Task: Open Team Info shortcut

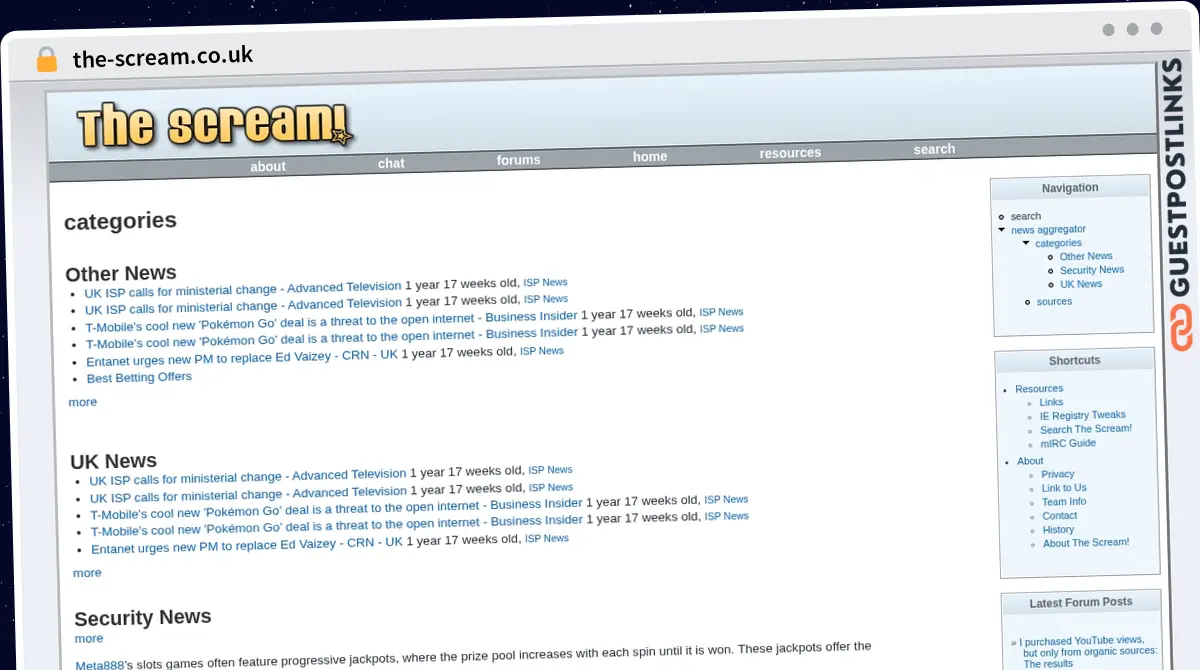Action: pos(1064,502)
